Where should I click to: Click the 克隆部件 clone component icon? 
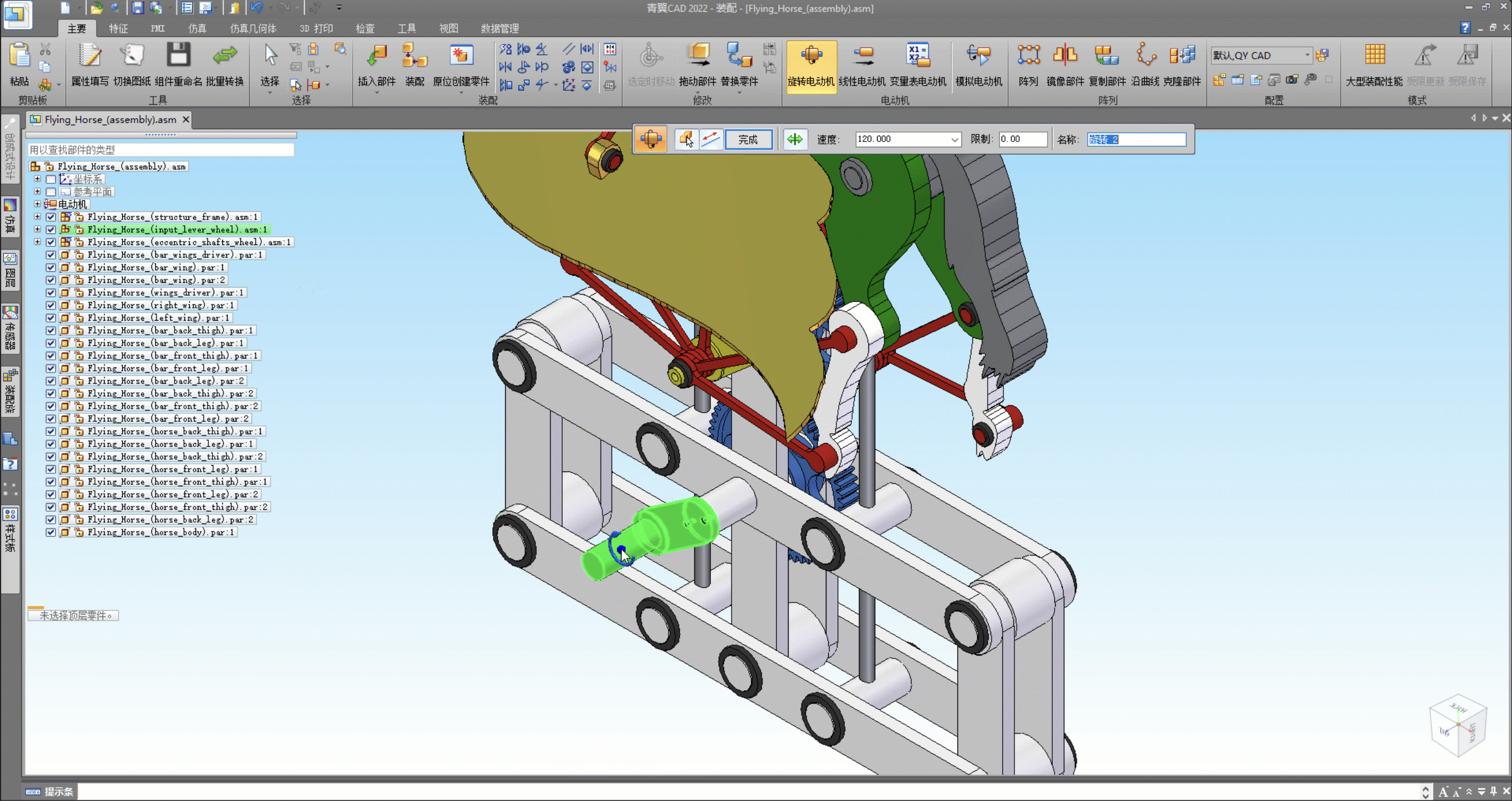tap(1182, 65)
